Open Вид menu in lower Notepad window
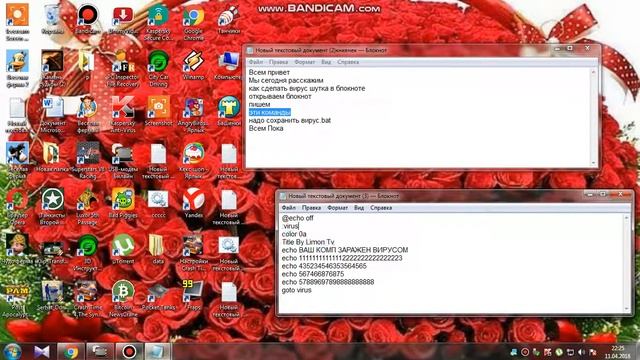The width and height of the screenshot is (640, 360). (x=359, y=208)
